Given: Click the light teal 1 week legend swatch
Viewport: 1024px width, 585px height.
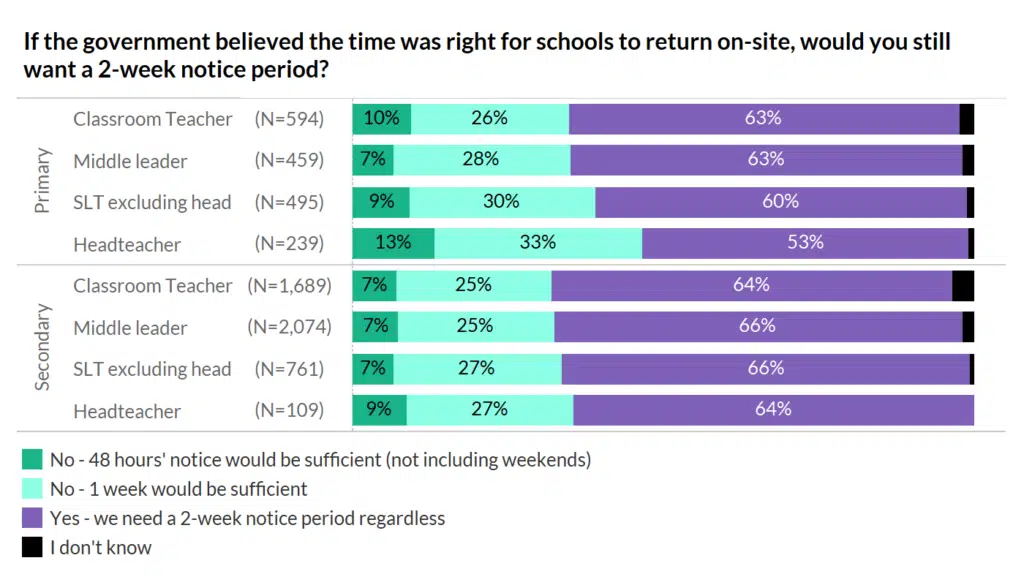Looking at the screenshot, I should [33, 489].
